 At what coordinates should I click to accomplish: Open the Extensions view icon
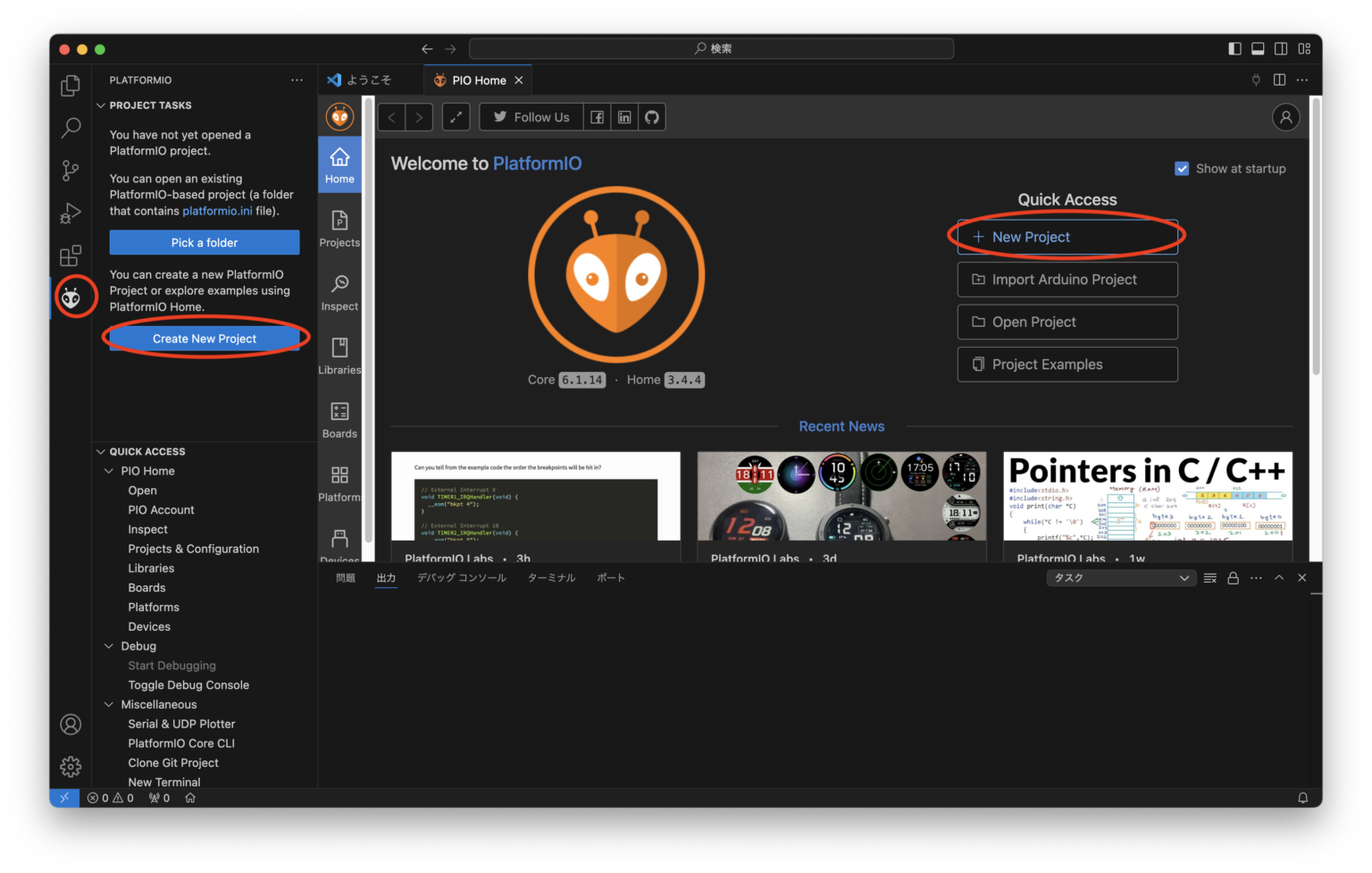click(x=70, y=256)
